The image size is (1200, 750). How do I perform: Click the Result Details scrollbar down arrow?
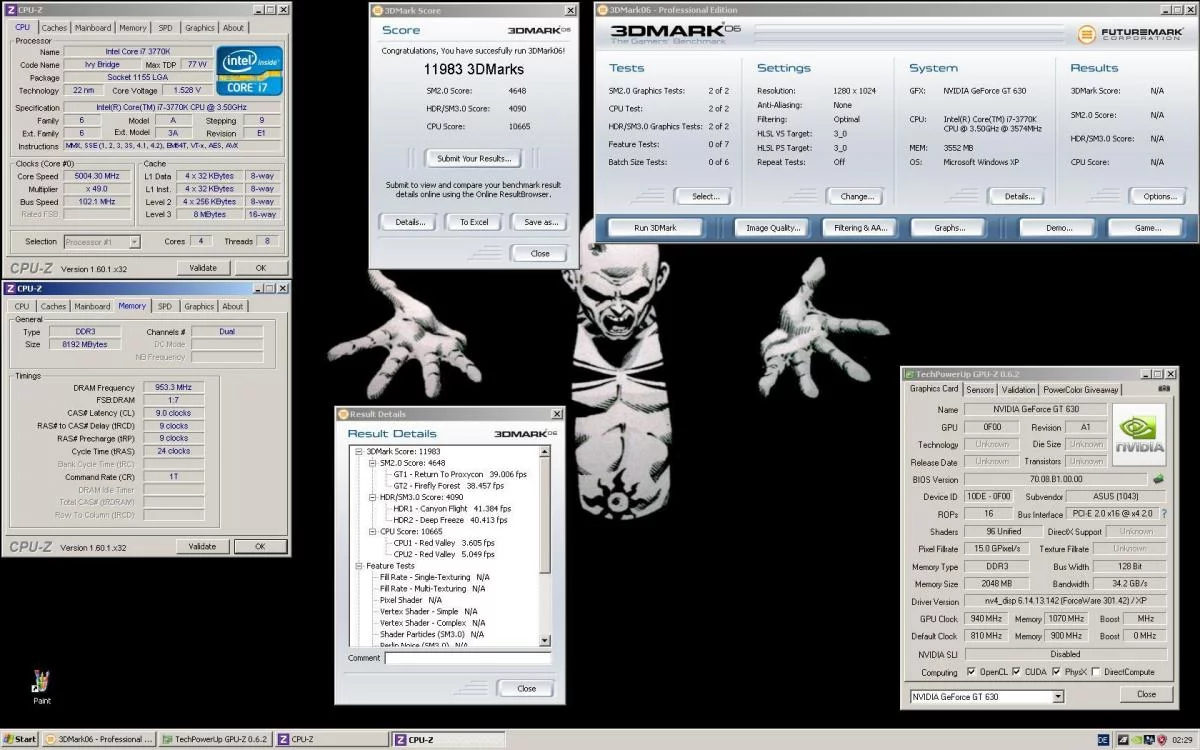545,640
